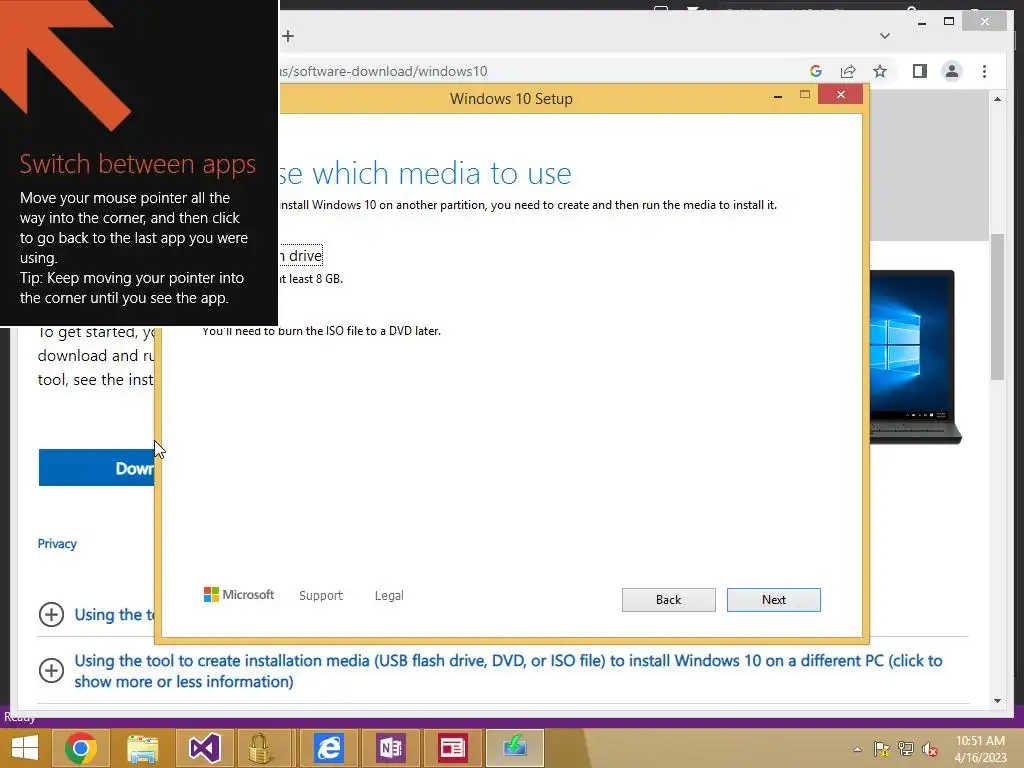Expand the 'create installation media' section plus icon

pos(52,670)
